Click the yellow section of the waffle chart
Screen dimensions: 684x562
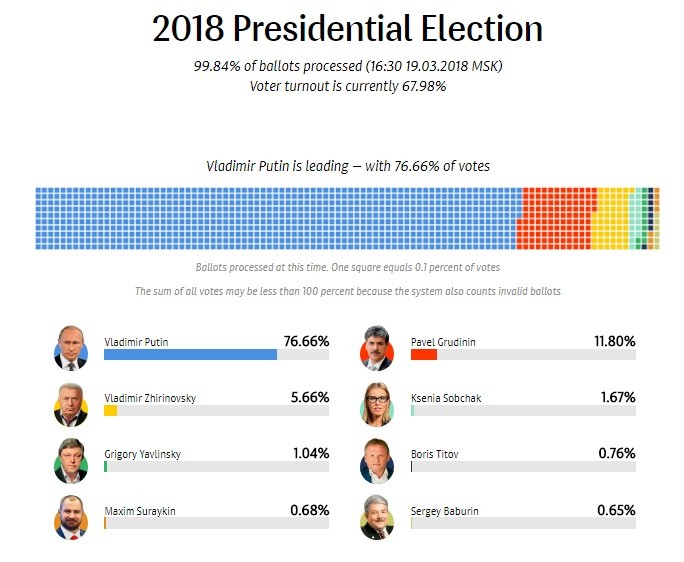612,215
